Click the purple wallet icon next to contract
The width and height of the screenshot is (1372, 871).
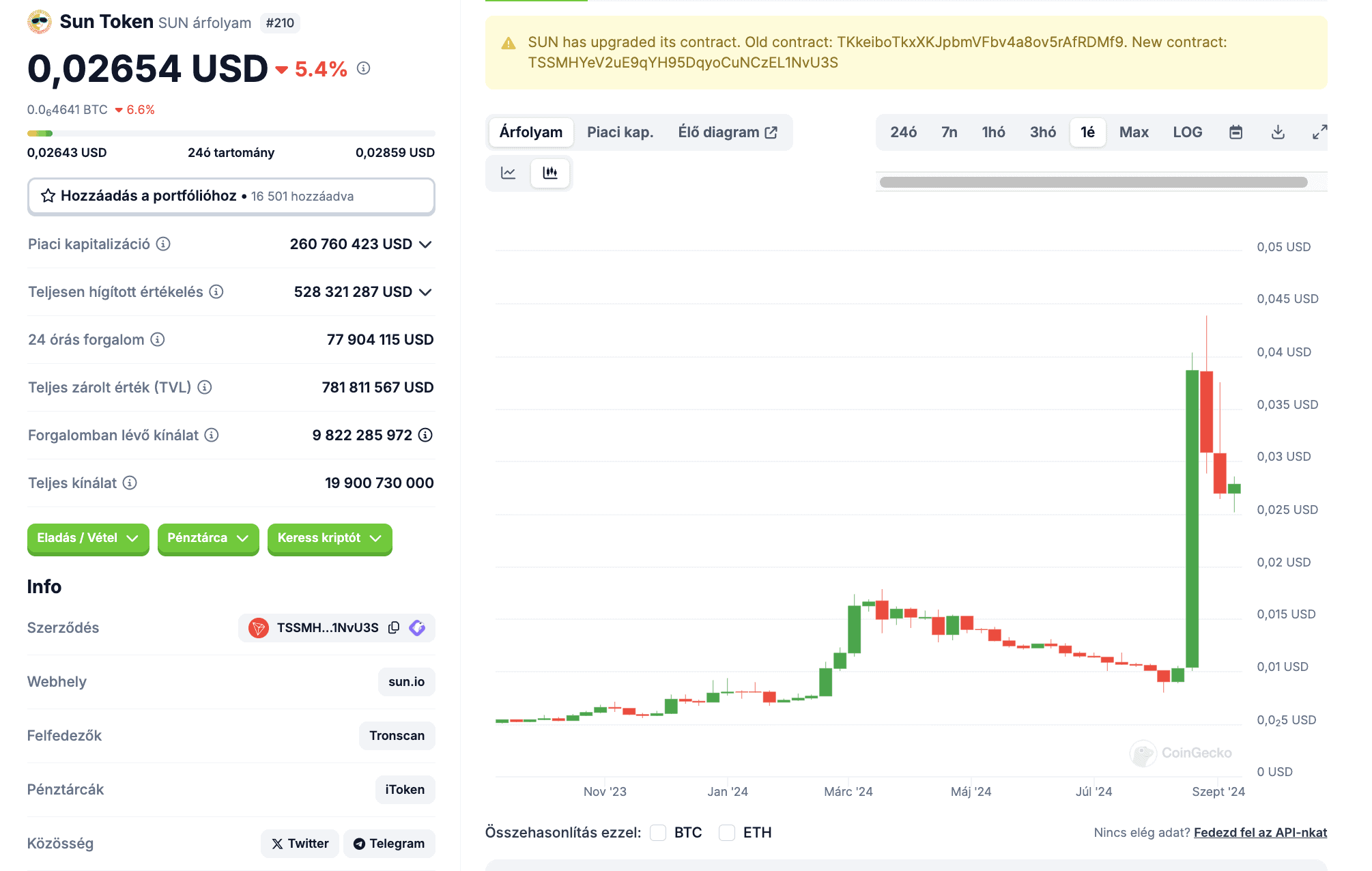(x=417, y=628)
